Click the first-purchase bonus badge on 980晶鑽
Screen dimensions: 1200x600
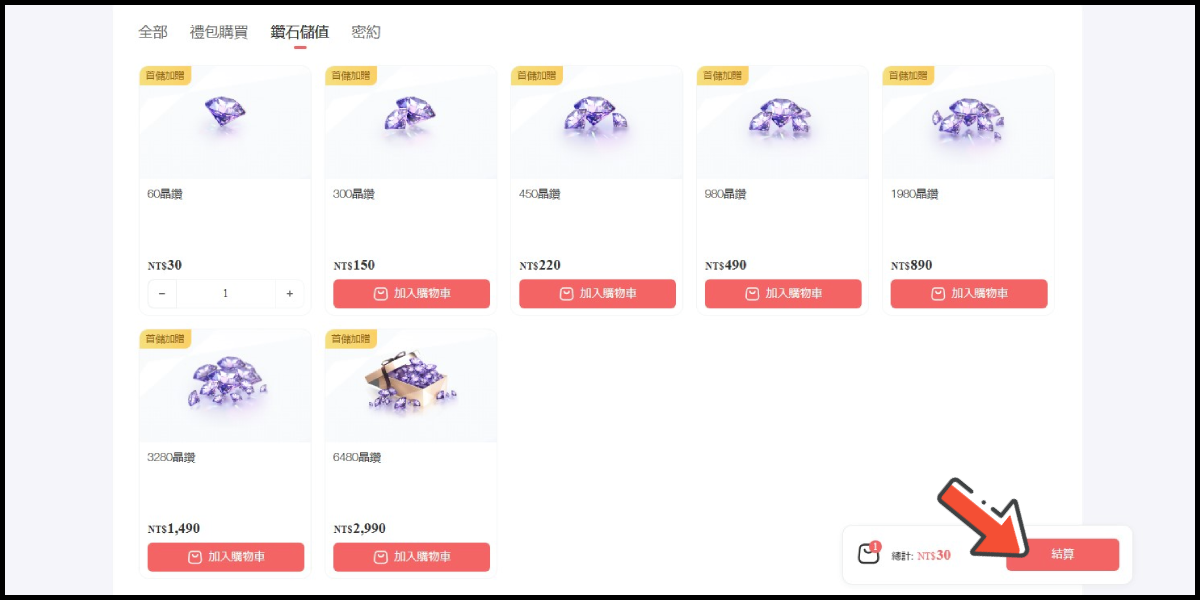[x=723, y=75]
